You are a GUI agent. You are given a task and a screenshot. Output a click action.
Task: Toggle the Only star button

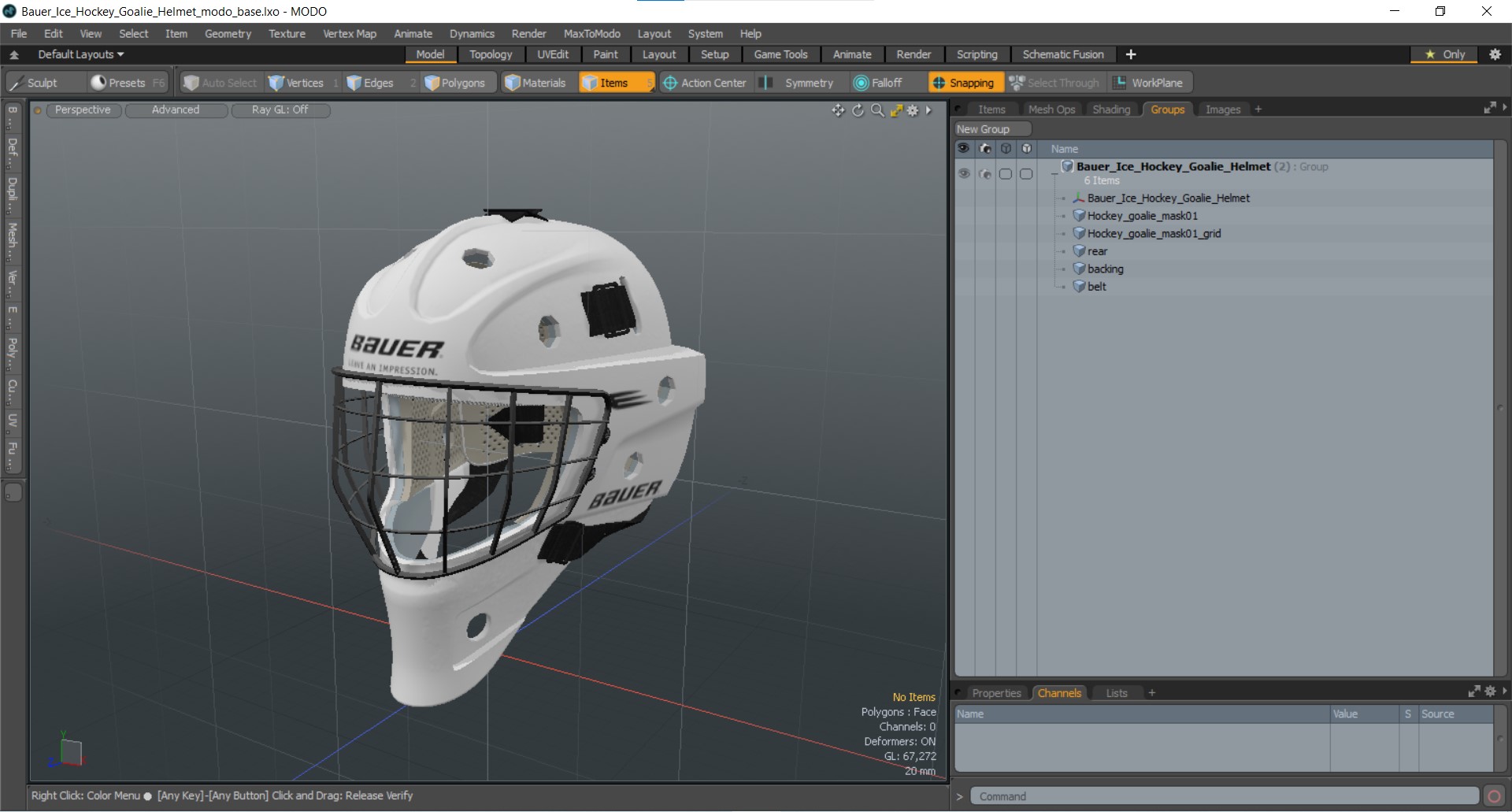[x=1445, y=54]
